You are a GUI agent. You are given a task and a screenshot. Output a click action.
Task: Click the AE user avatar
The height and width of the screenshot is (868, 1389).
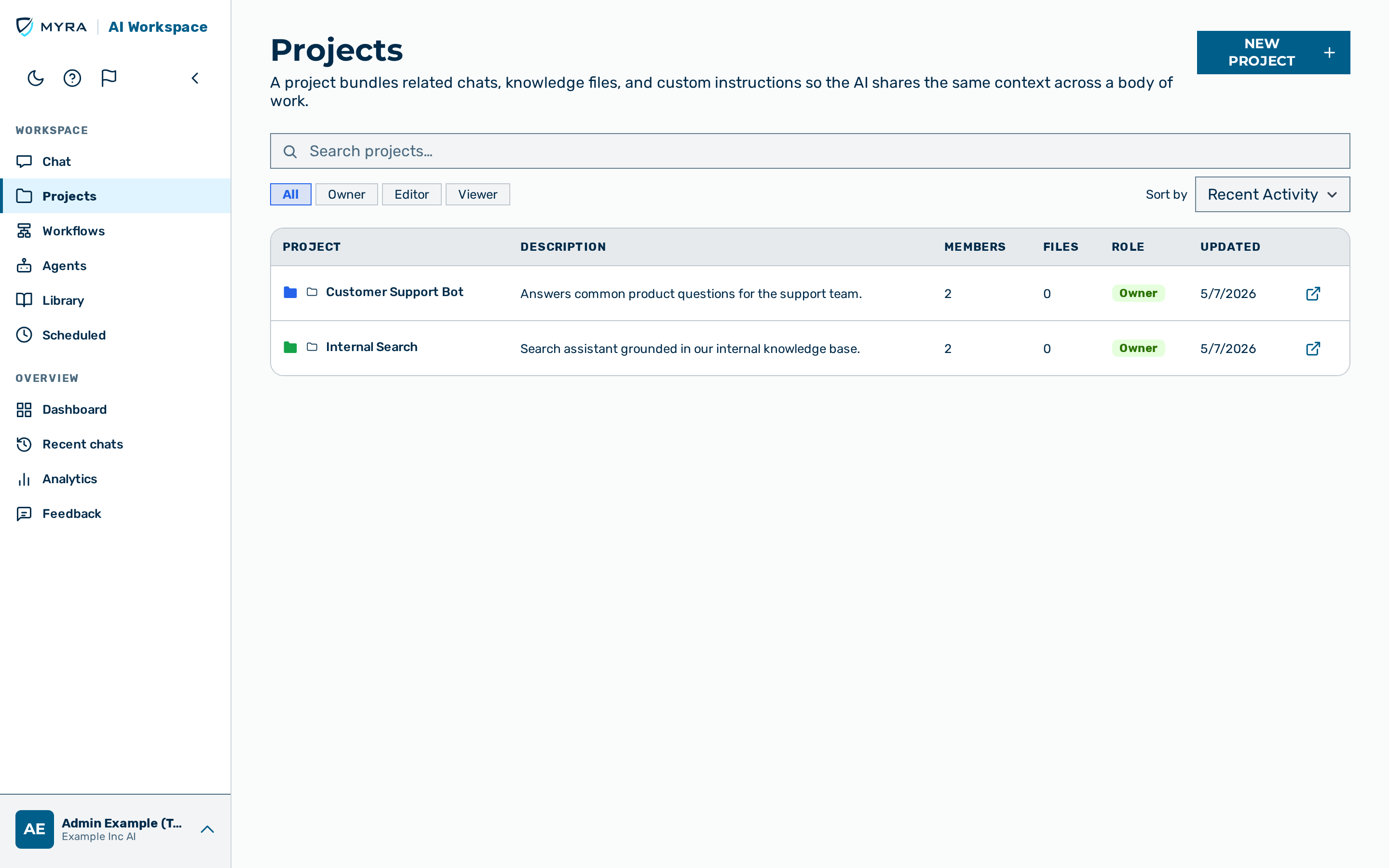34,829
